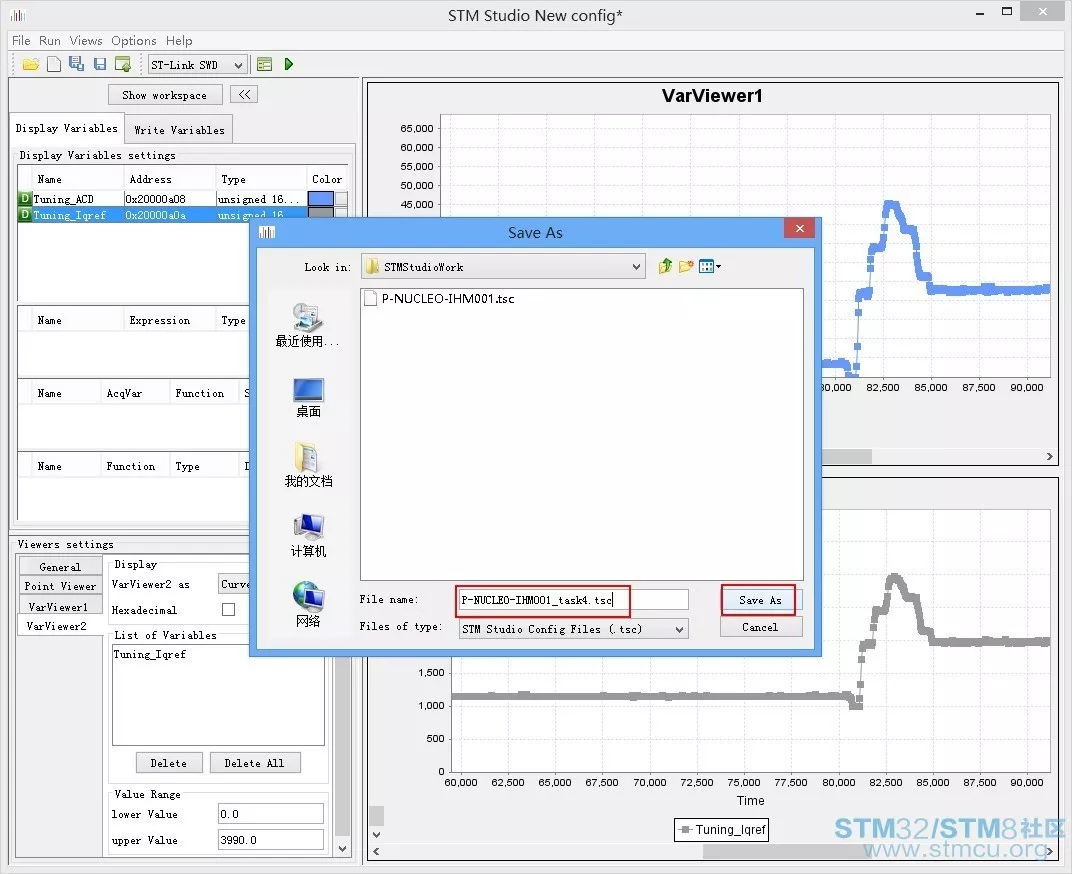Image resolution: width=1072 pixels, height=874 pixels.
Task: Open the Network shortcut (网络)
Action: point(308,604)
